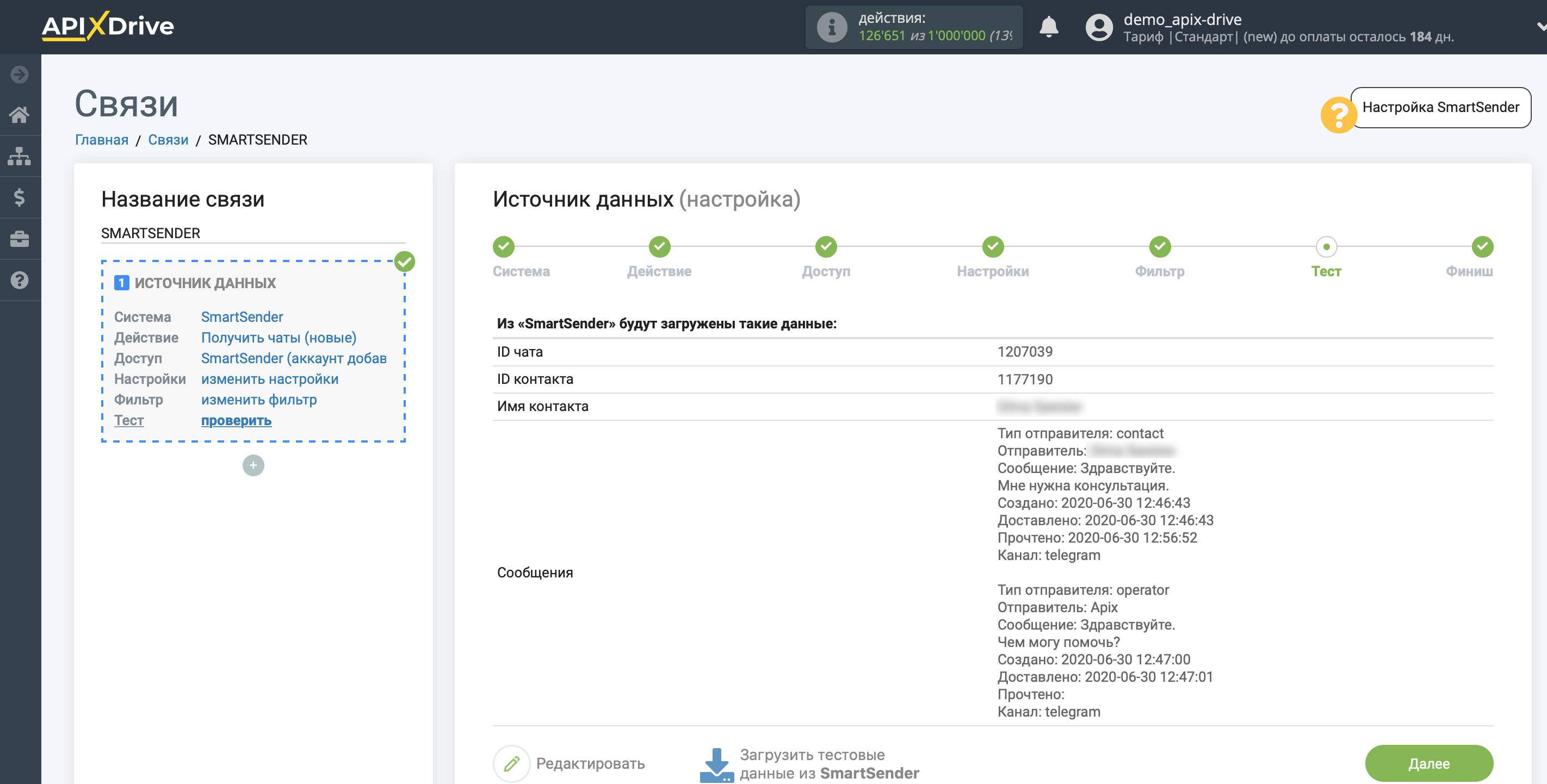
Task: Go to the Главная breadcrumb
Action: click(x=102, y=140)
